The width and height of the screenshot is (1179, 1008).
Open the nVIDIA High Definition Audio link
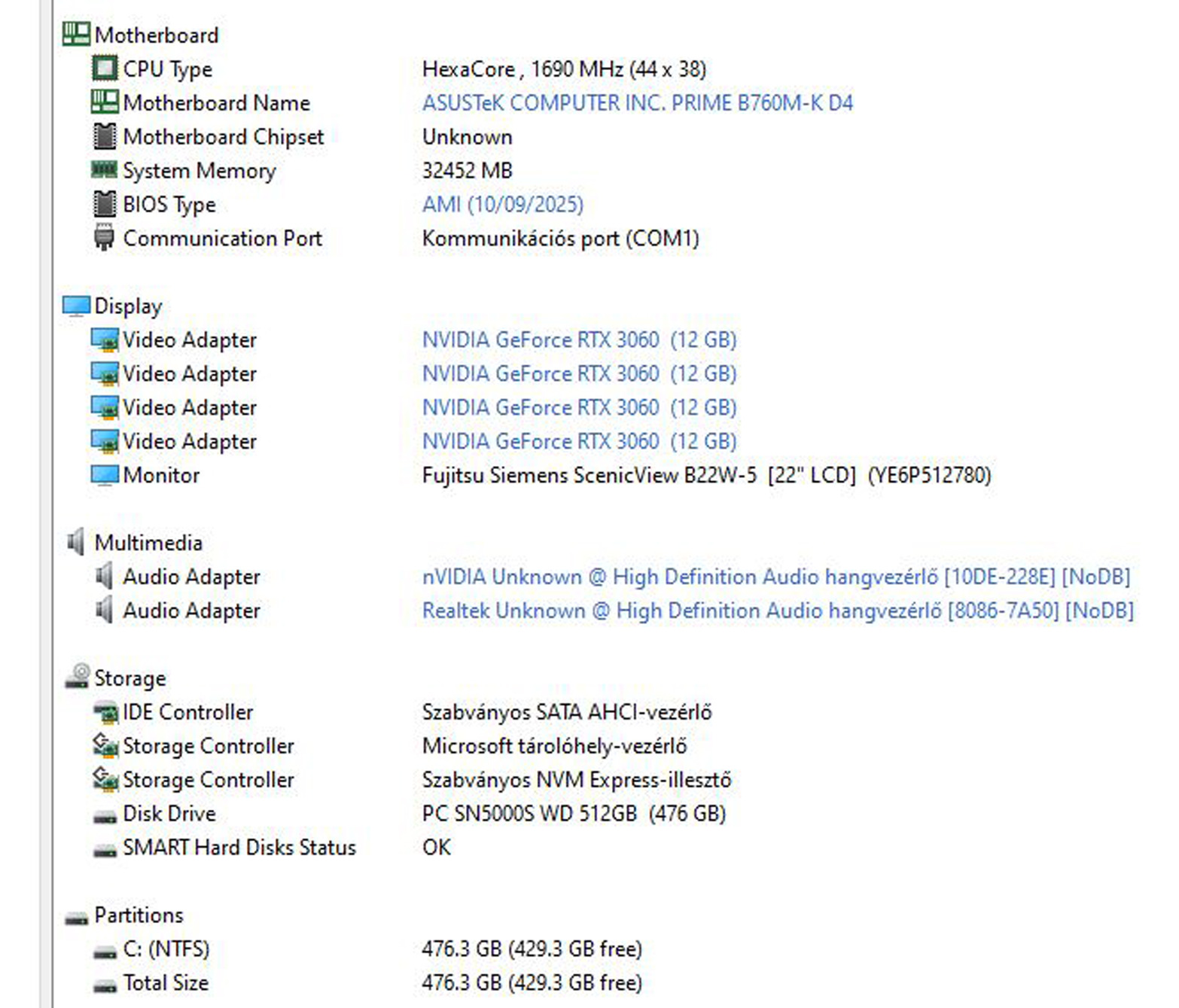point(776,577)
